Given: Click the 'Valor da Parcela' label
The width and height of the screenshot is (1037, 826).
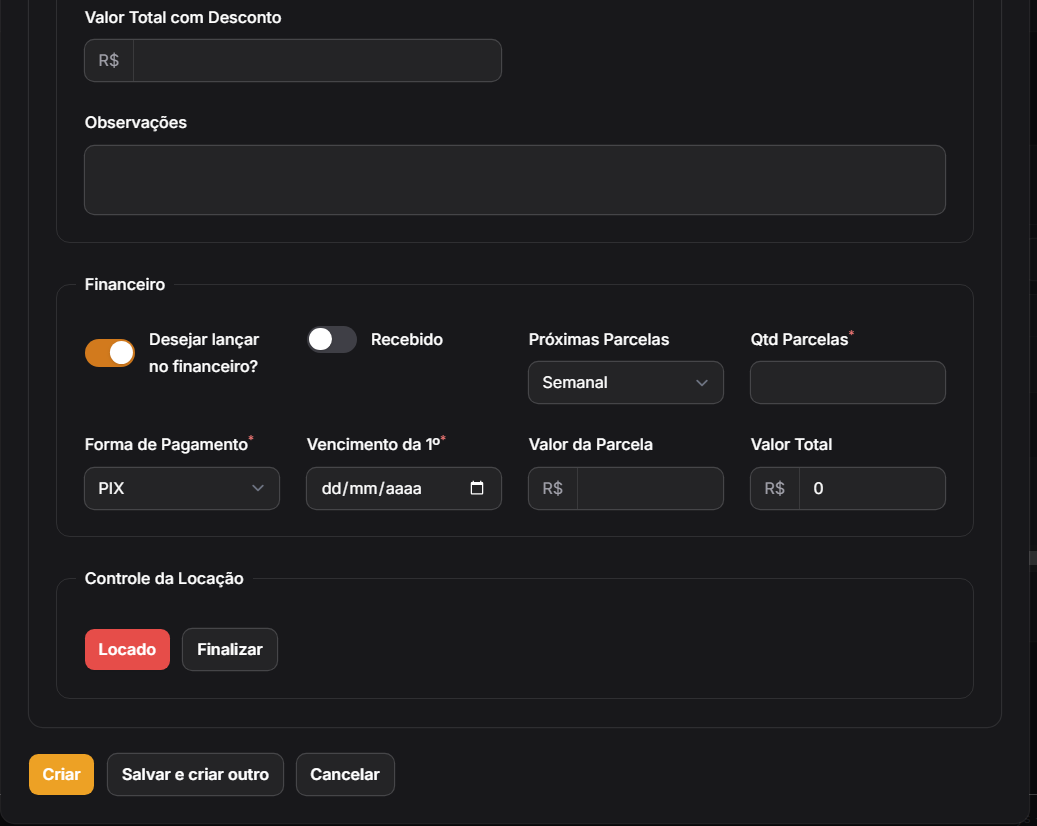Looking at the screenshot, I should click(x=591, y=444).
